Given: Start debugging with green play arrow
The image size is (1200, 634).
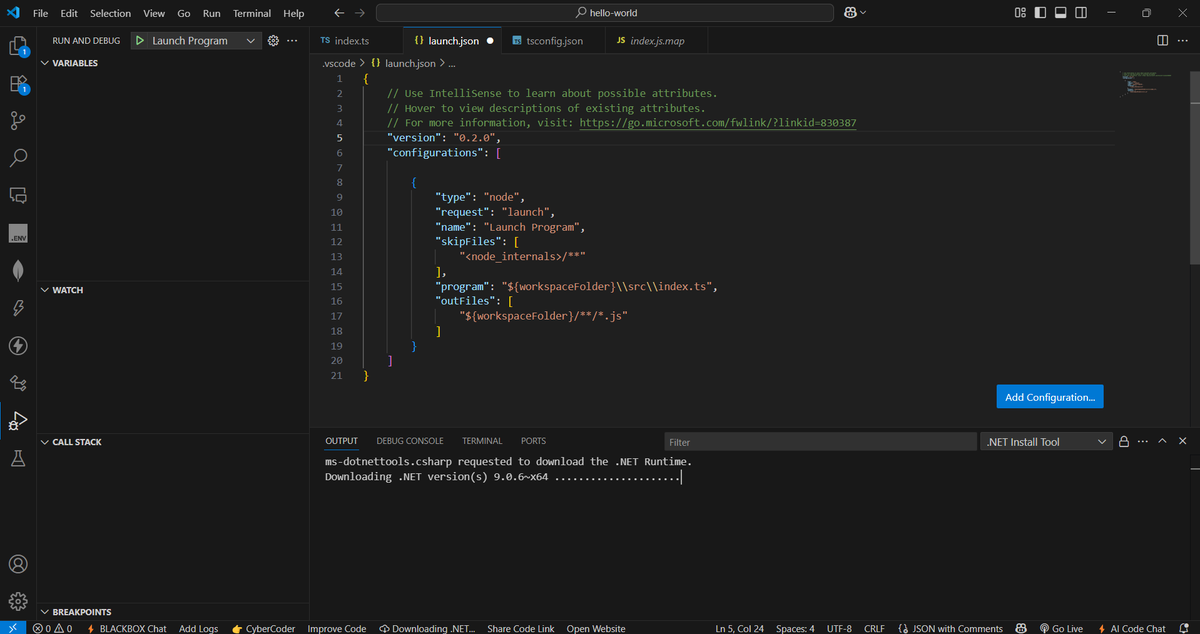Looking at the screenshot, I should pyautogui.click(x=141, y=41).
